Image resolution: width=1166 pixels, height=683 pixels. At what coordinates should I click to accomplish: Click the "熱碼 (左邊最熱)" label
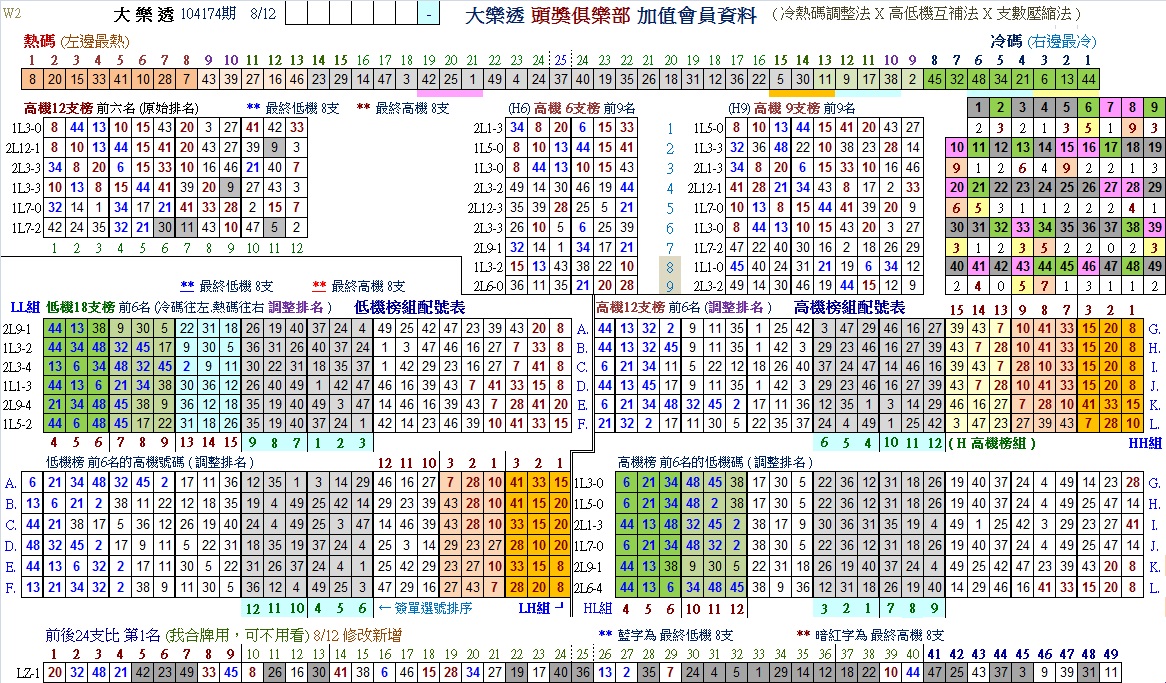(x=77, y=41)
